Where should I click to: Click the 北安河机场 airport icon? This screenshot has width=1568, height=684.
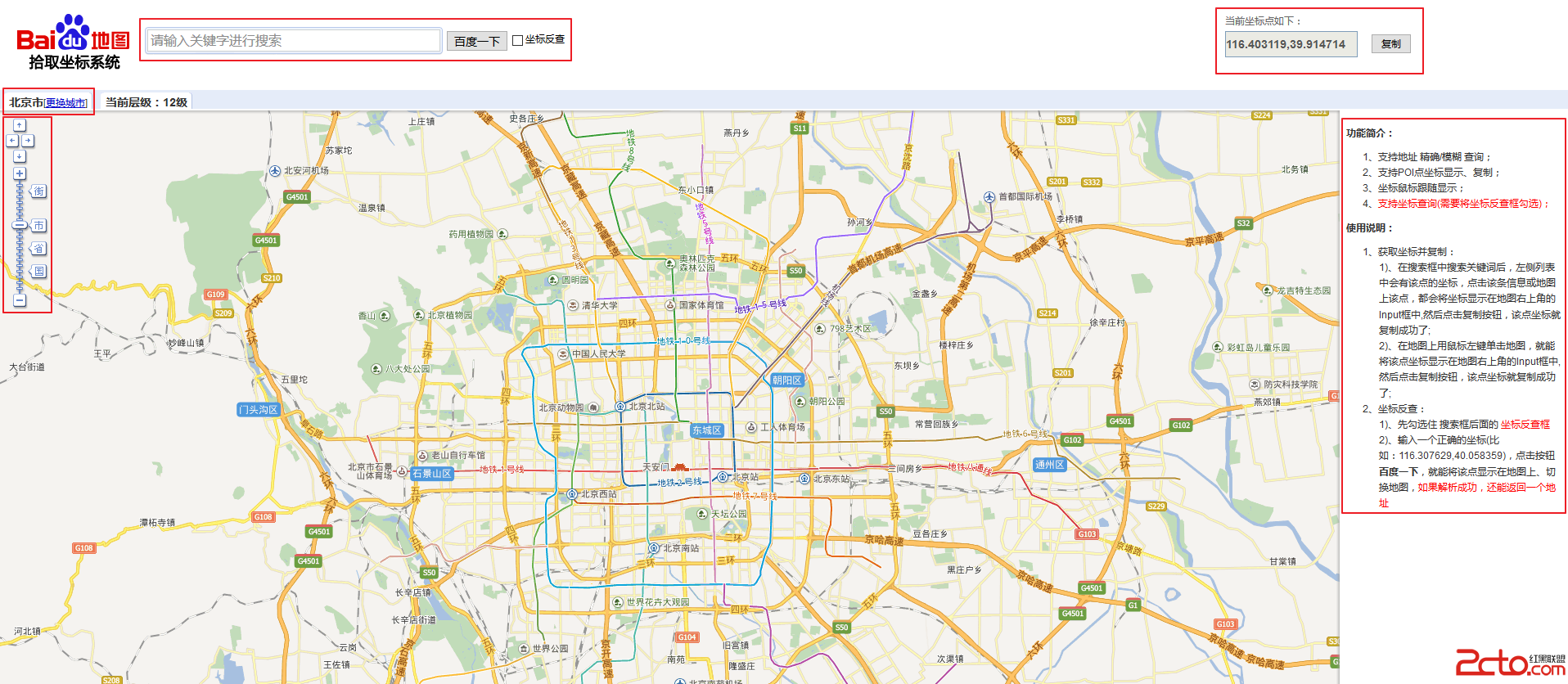pos(275,171)
